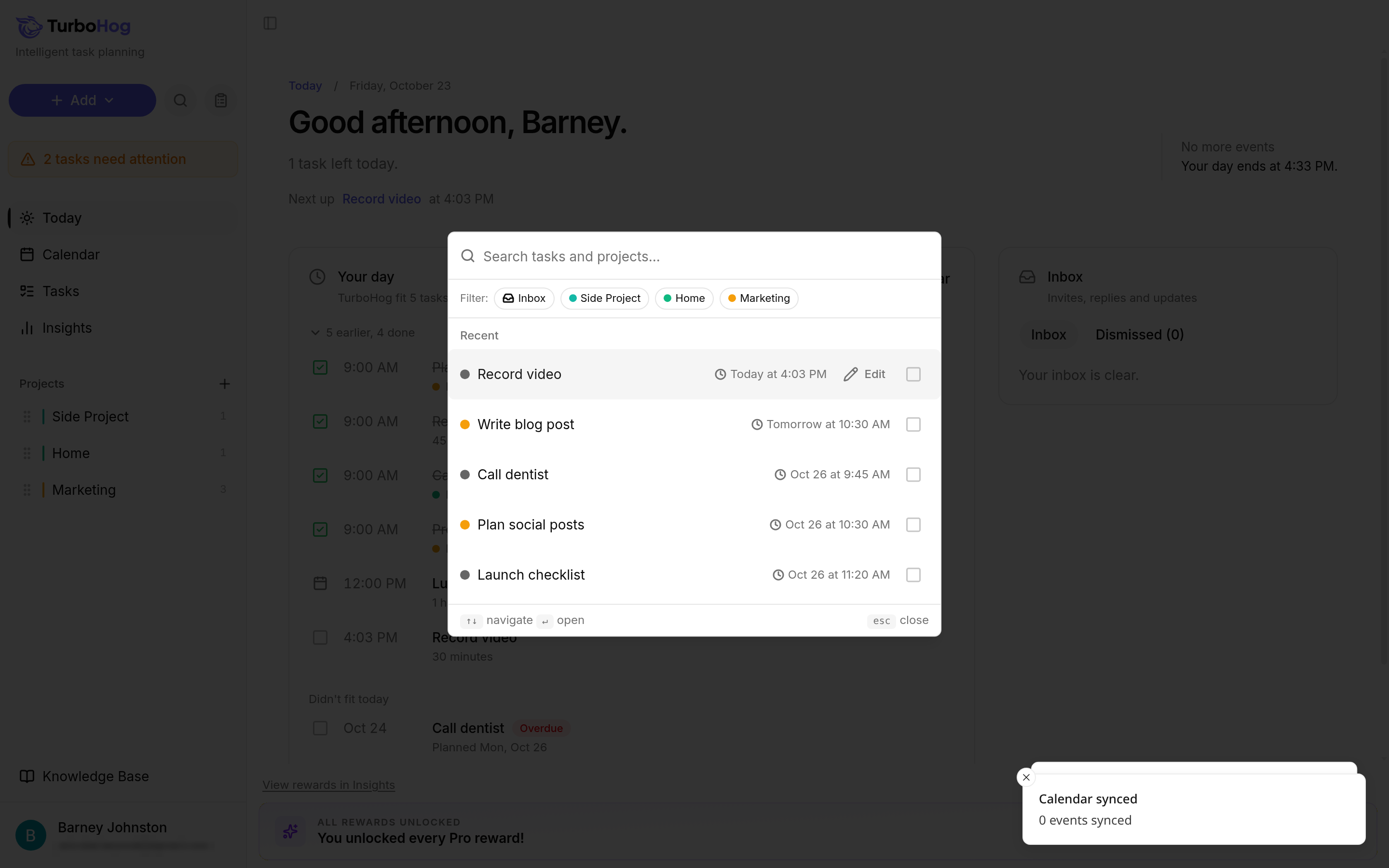Viewport: 1389px width, 868px height.
Task: Filter search by Inbox
Action: (523, 298)
